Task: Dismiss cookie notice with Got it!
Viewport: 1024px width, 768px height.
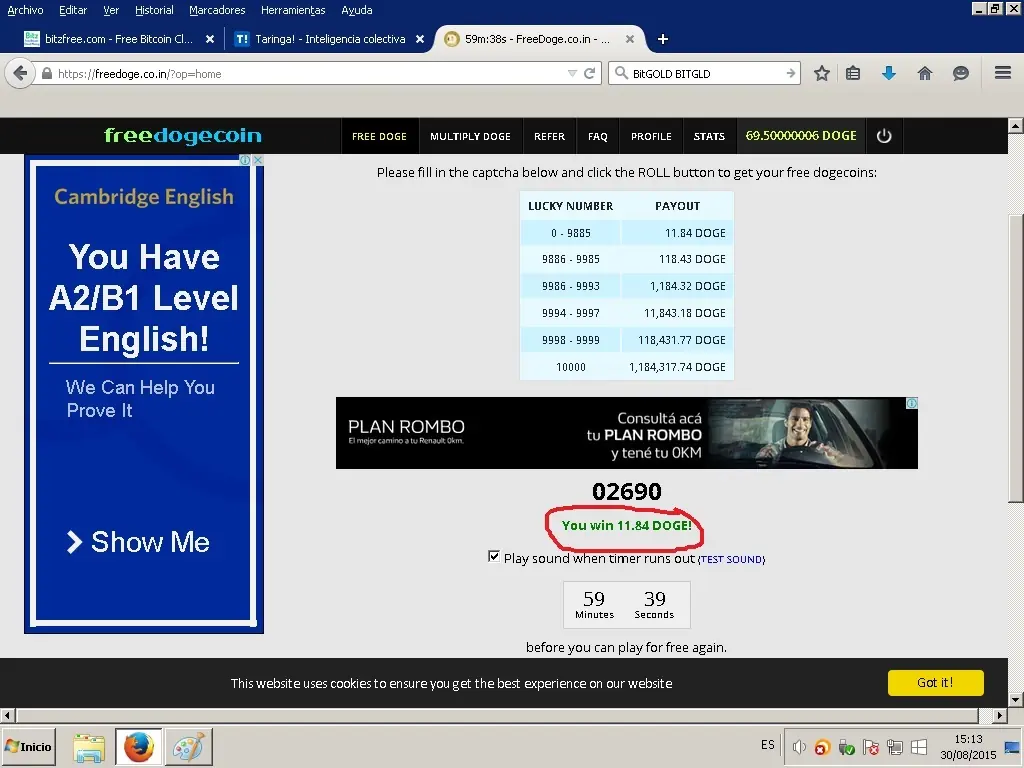Action: (935, 682)
